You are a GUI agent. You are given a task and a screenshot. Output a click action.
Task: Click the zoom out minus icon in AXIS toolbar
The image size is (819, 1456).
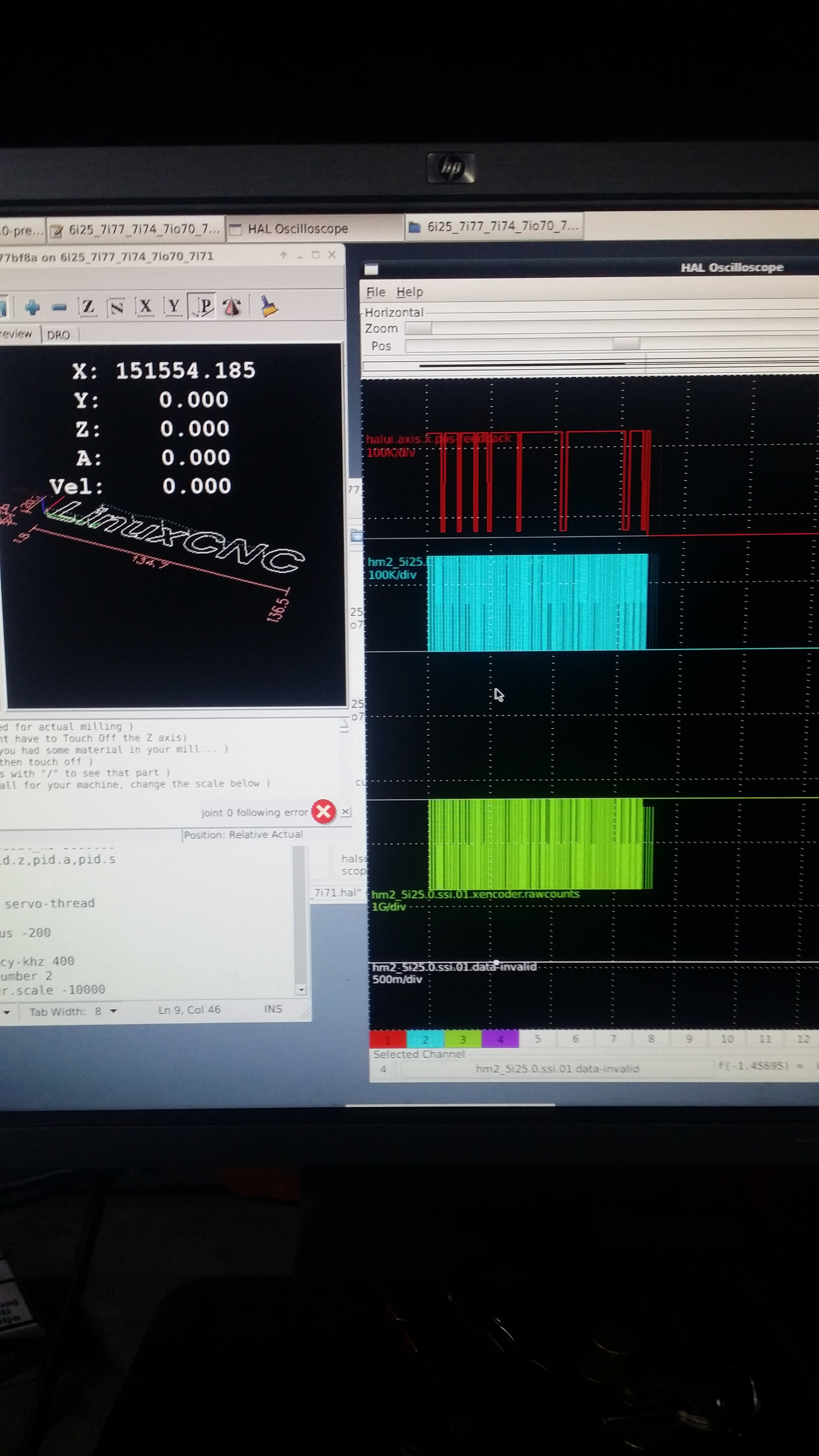59,308
